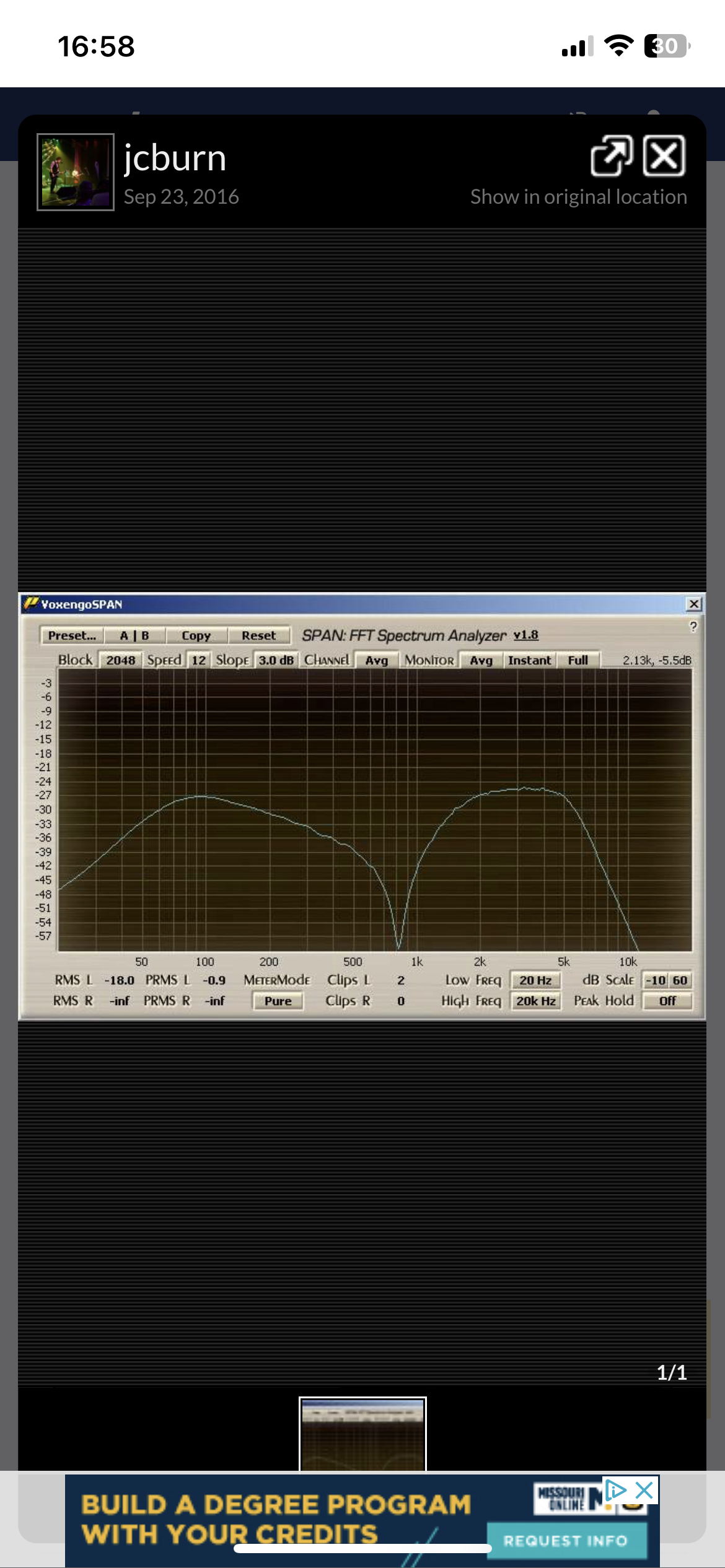Click the ? help icon

coord(693,626)
